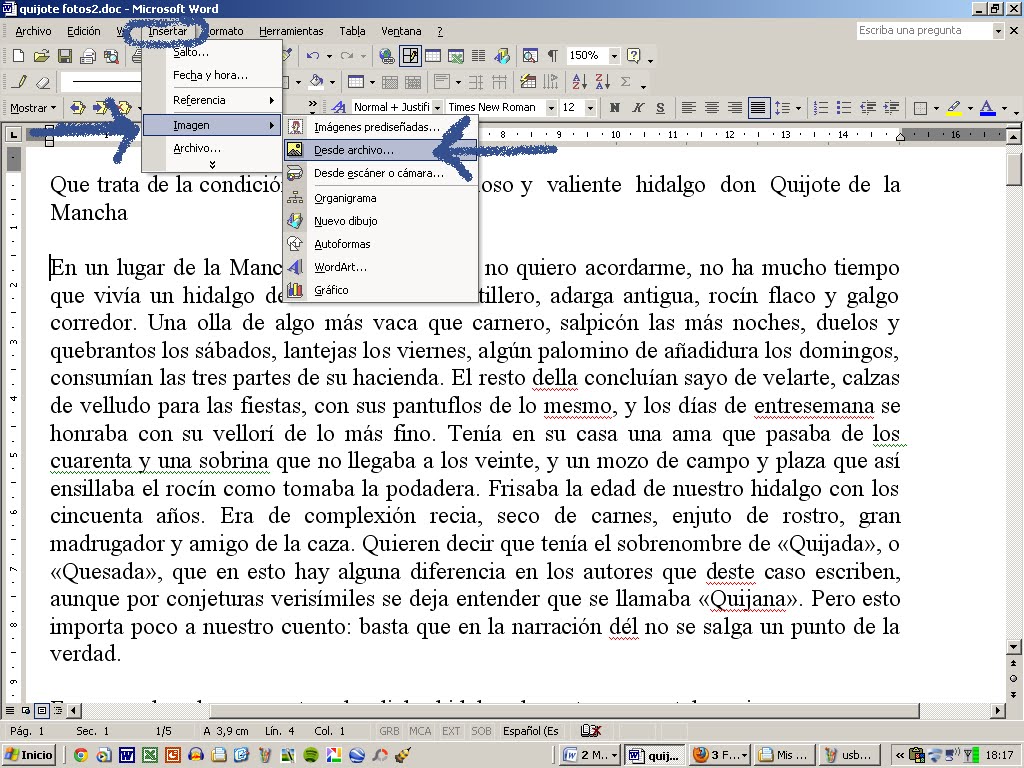Select Organigrama from the submenu
1024x768 pixels.
click(381, 198)
